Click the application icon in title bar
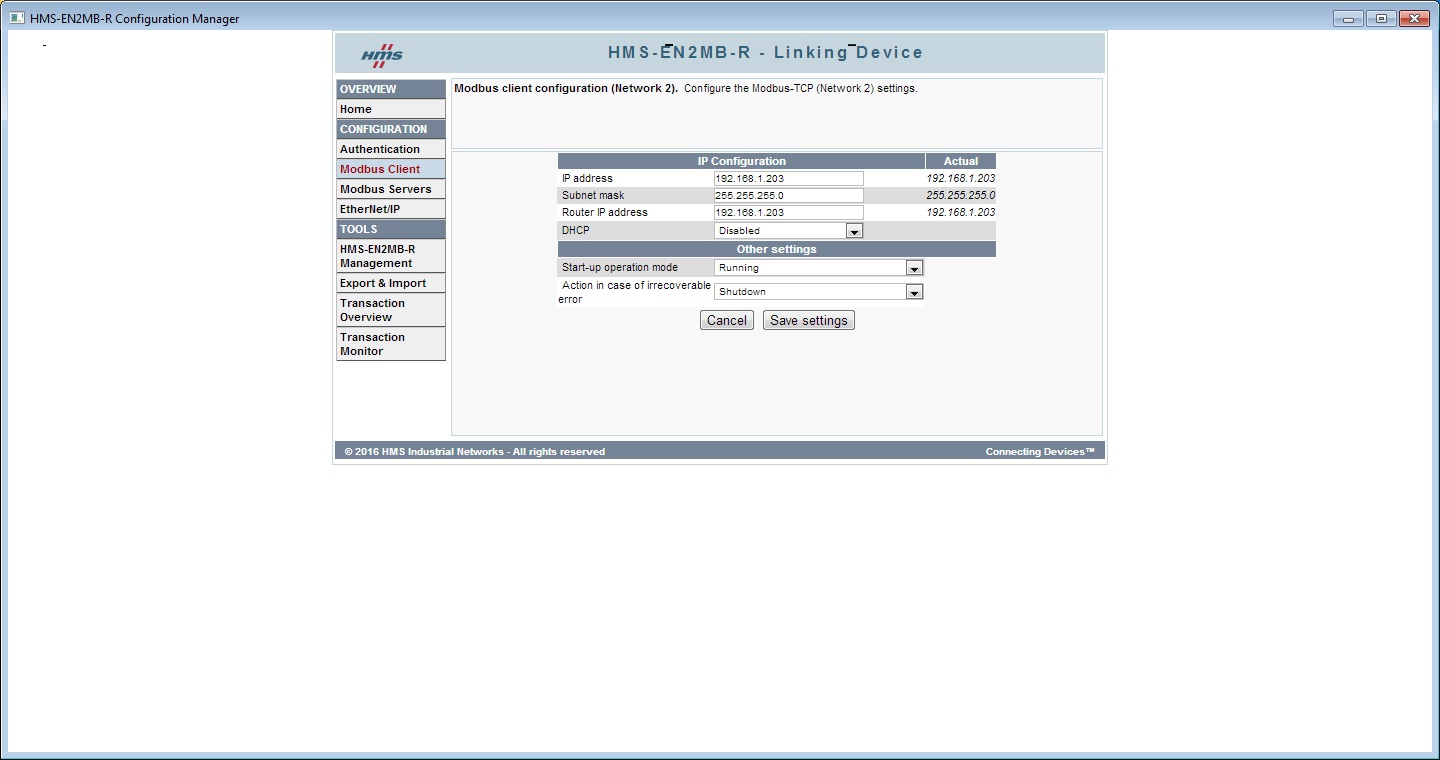 [x=17, y=18]
